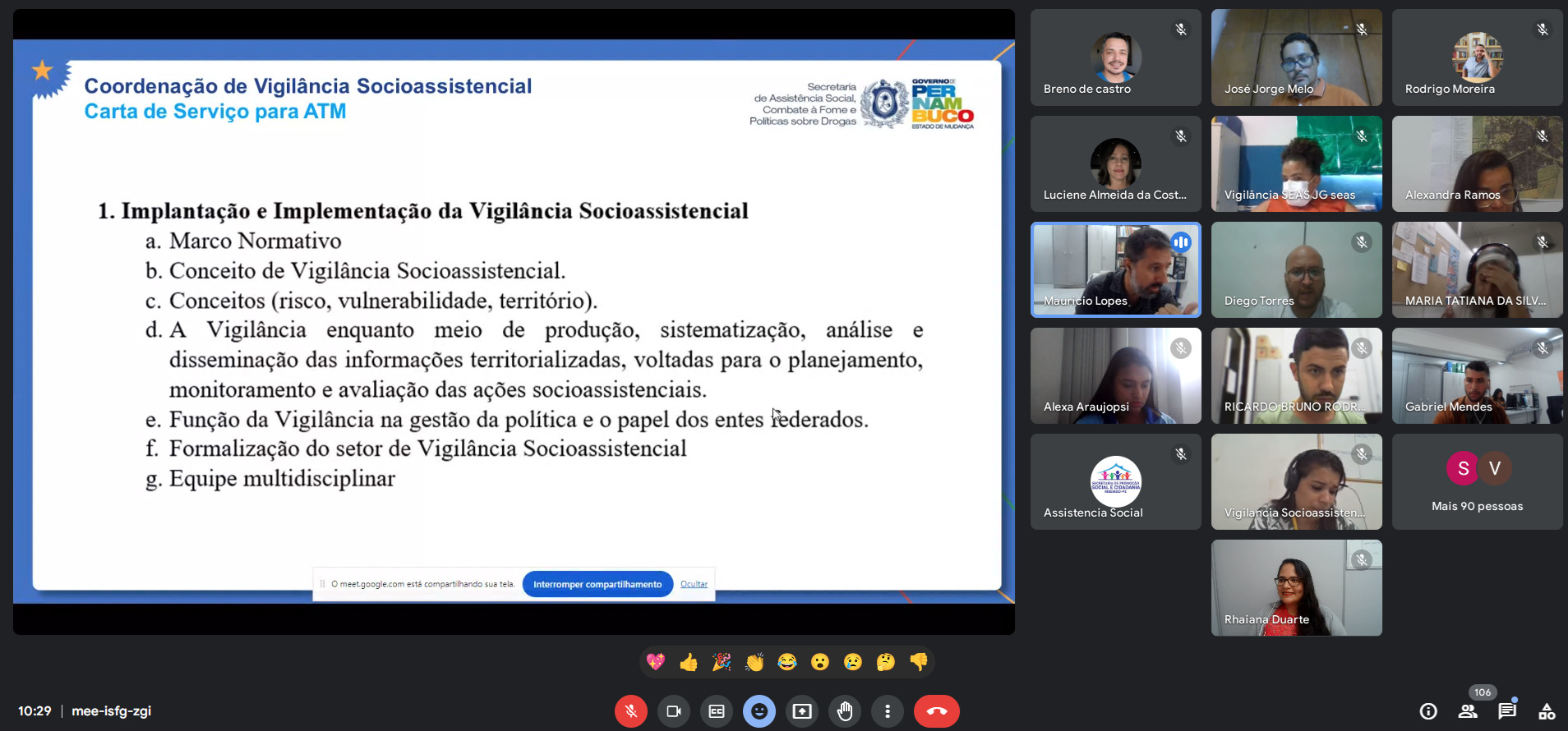The image size is (1568, 731).
Task: Select Rhaiana Duarte video tile
Action: point(1296,588)
